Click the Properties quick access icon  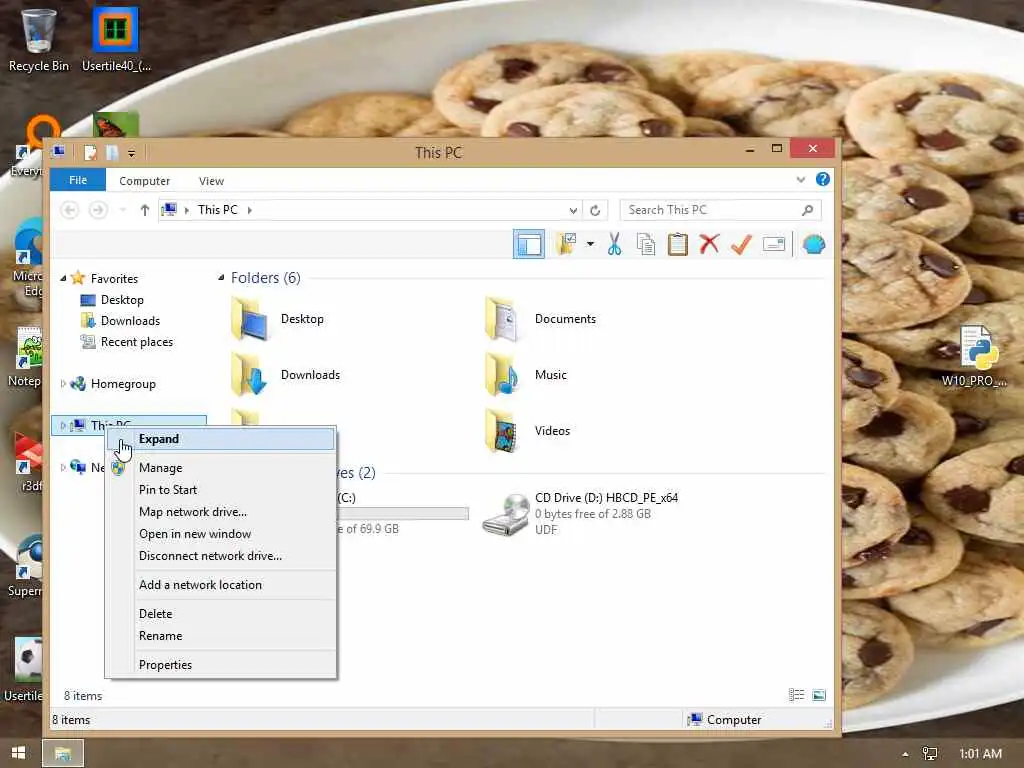point(90,153)
